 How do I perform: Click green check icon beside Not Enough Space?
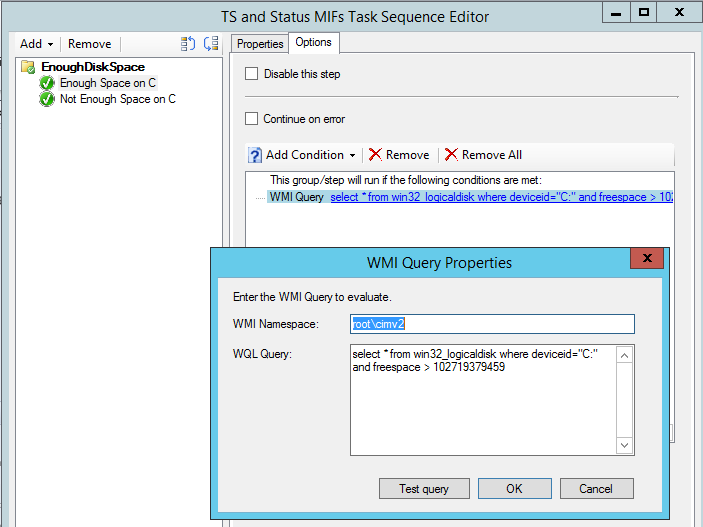coord(47,99)
